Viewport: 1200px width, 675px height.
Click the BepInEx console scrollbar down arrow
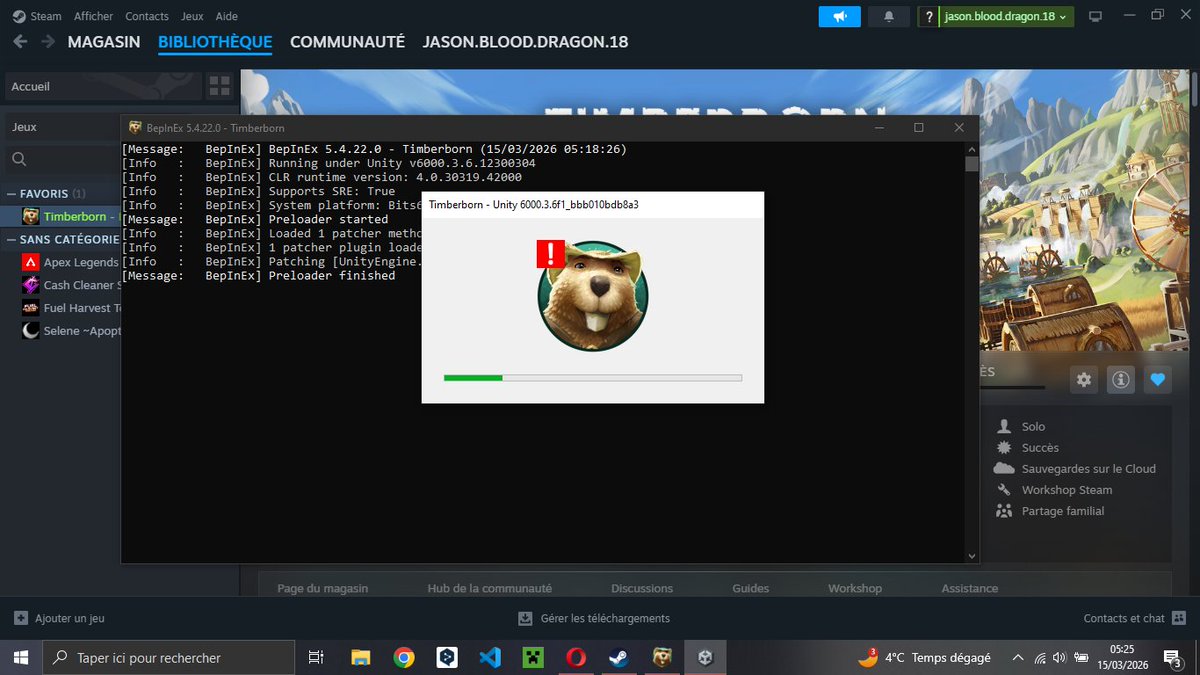click(x=971, y=556)
